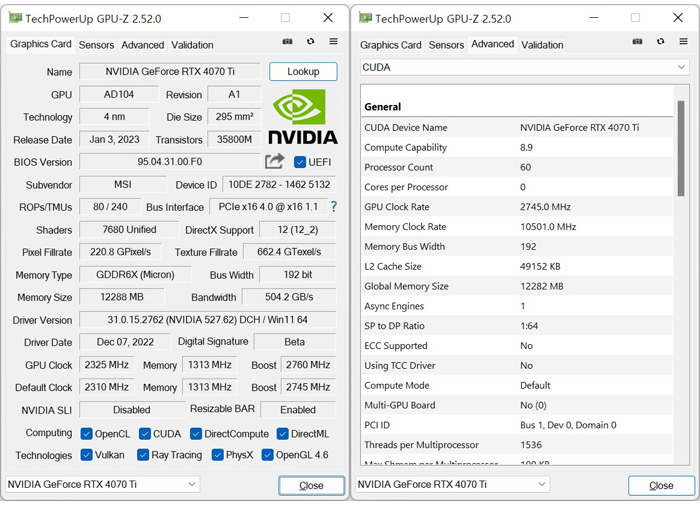Select Graphics Card tab in left window

(x=41, y=44)
